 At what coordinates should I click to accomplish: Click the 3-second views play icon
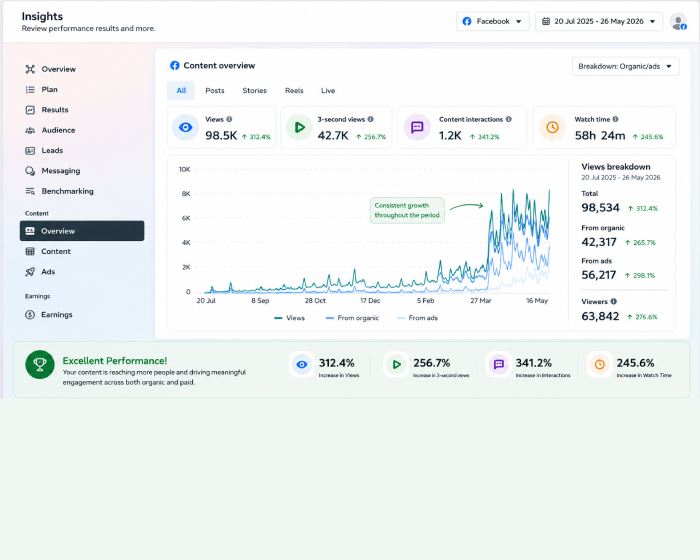(300, 127)
